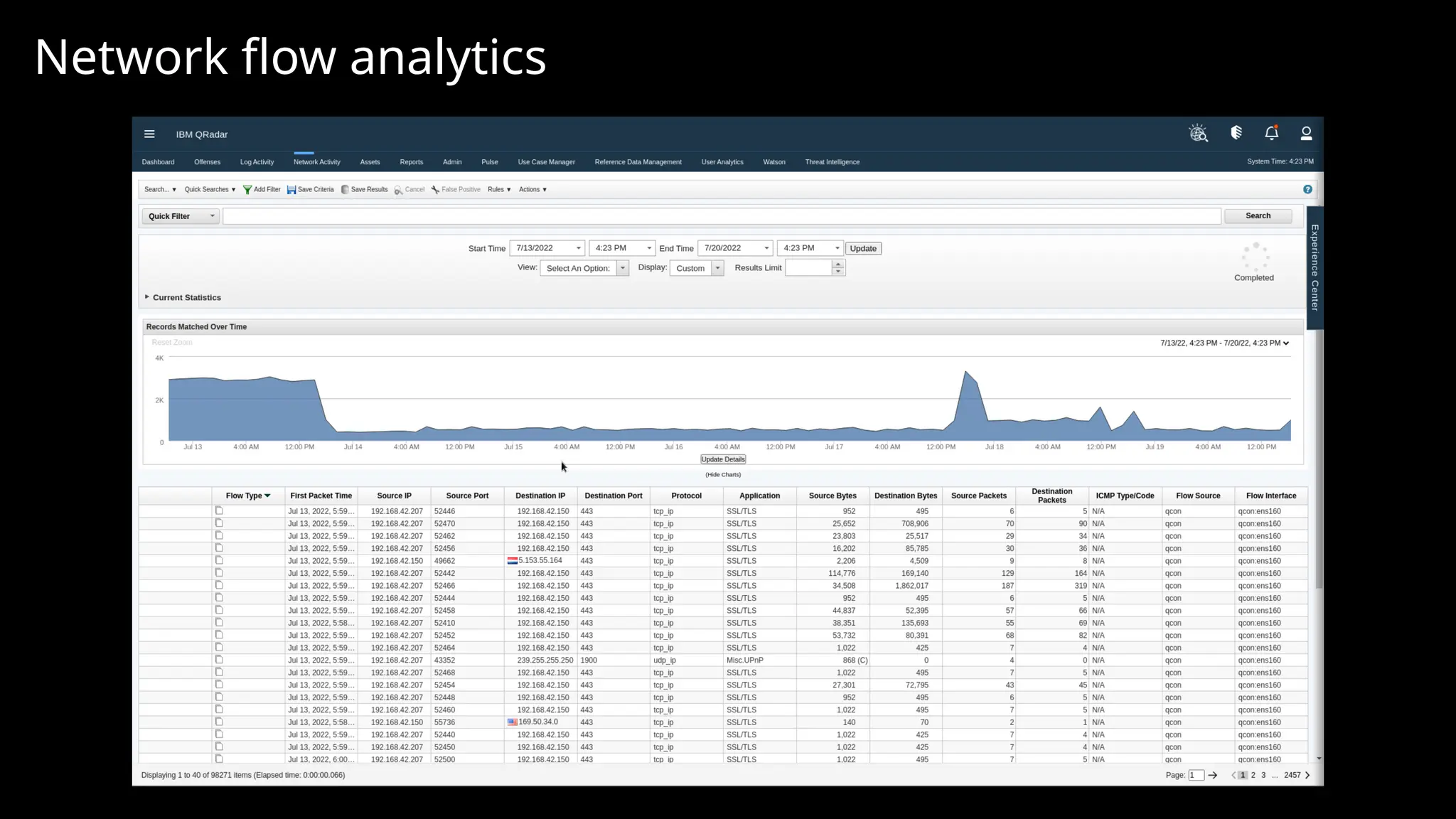Open the Display Custom dropdown
This screenshot has height=819, width=1456.
(697, 268)
